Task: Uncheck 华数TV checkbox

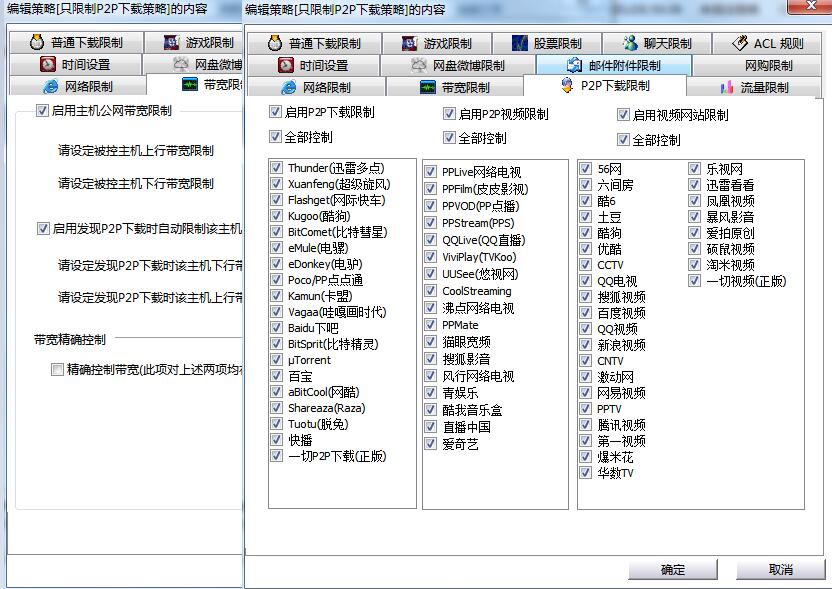Action: coord(585,472)
